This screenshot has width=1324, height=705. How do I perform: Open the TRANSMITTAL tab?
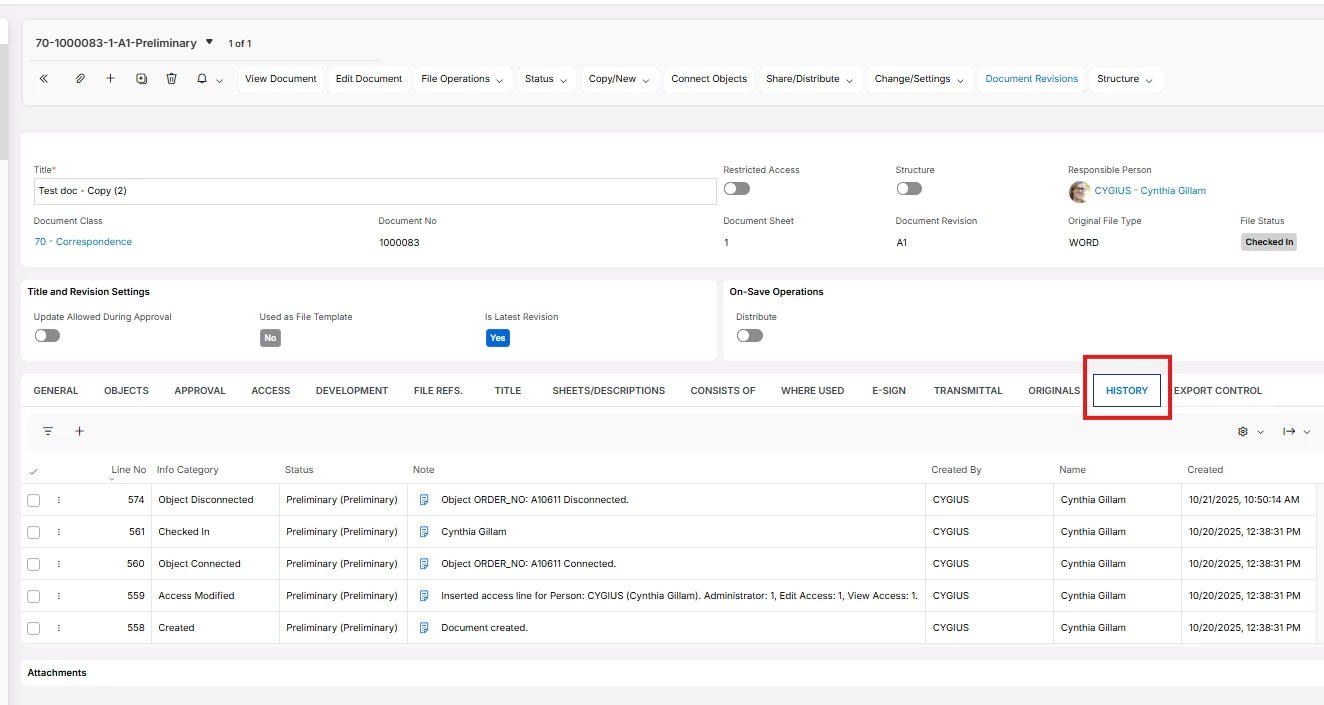pos(967,391)
